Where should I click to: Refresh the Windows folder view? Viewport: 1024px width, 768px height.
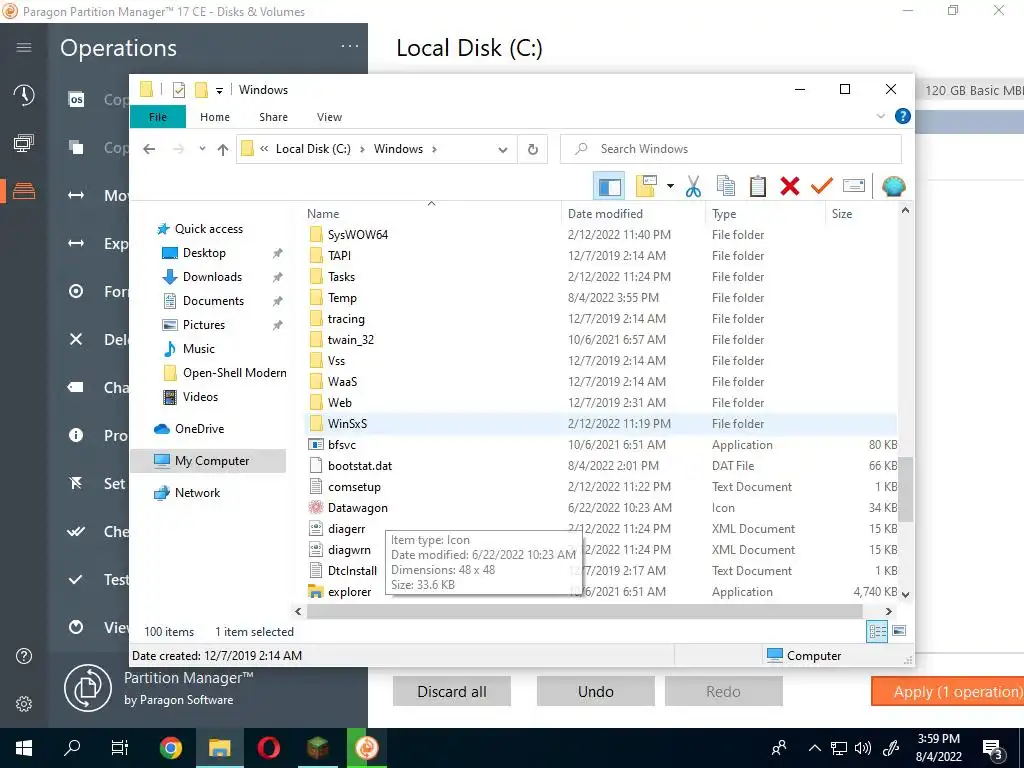[x=533, y=150]
